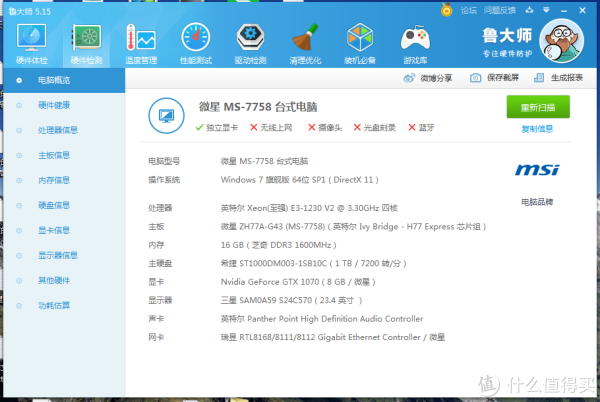Minimize the 鲁大师 window
The image size is (600, 402).
564,11
